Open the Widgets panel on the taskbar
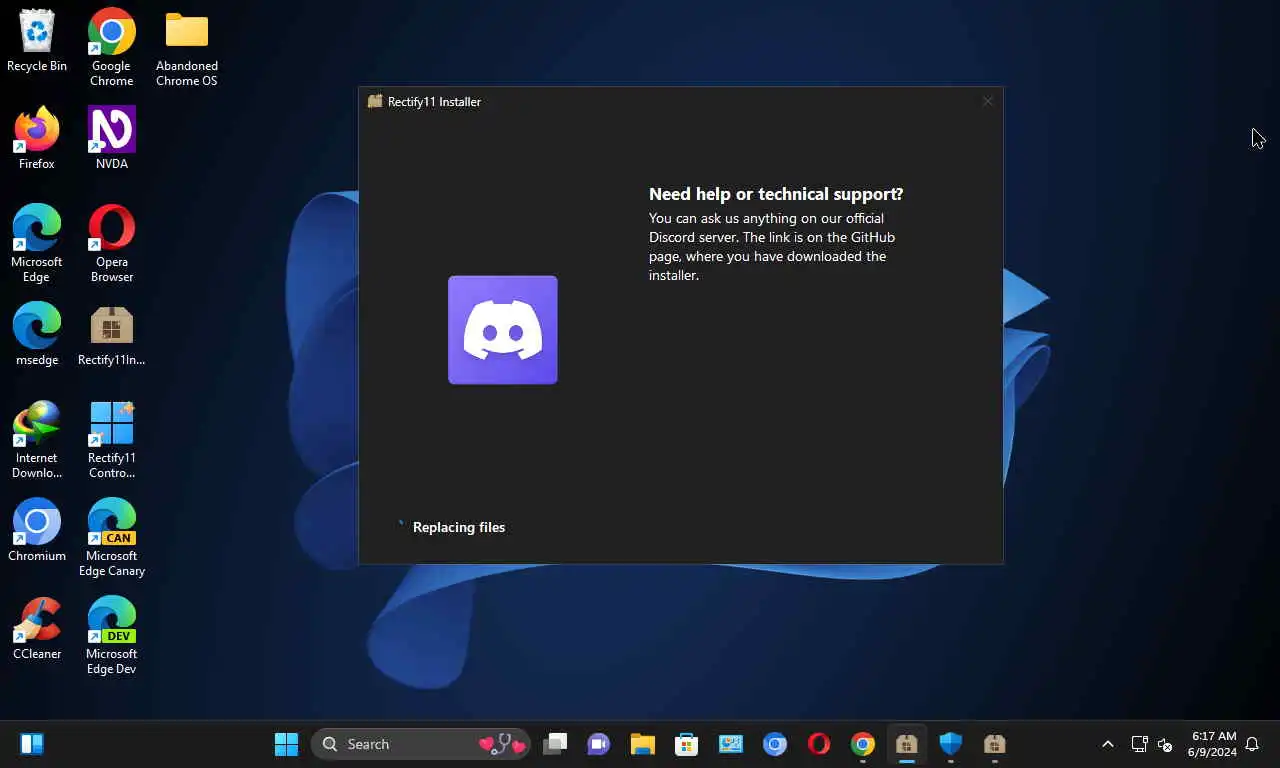1280x768 pixels. tap(32, 744)
